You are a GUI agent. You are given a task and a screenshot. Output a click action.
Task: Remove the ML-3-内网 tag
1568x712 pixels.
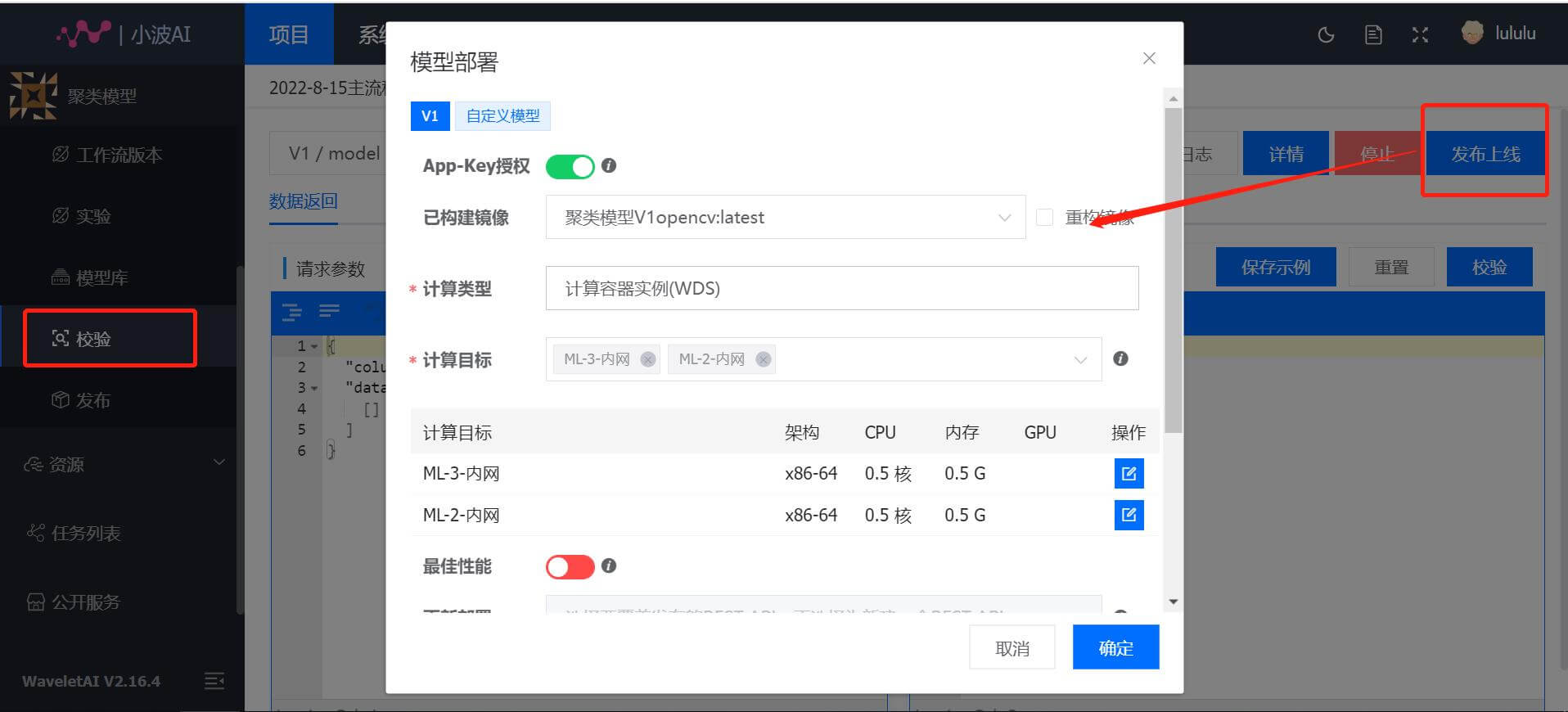648,359
